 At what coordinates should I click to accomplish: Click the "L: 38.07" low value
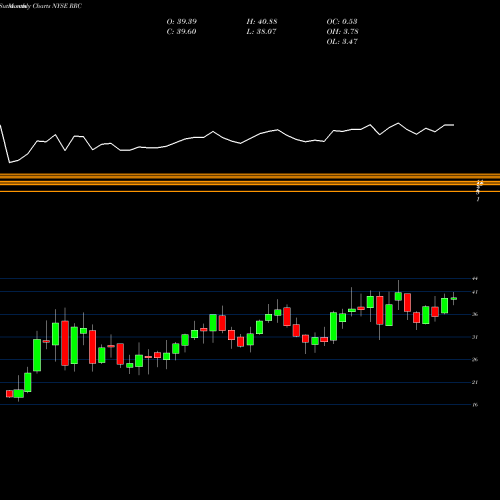261,32
